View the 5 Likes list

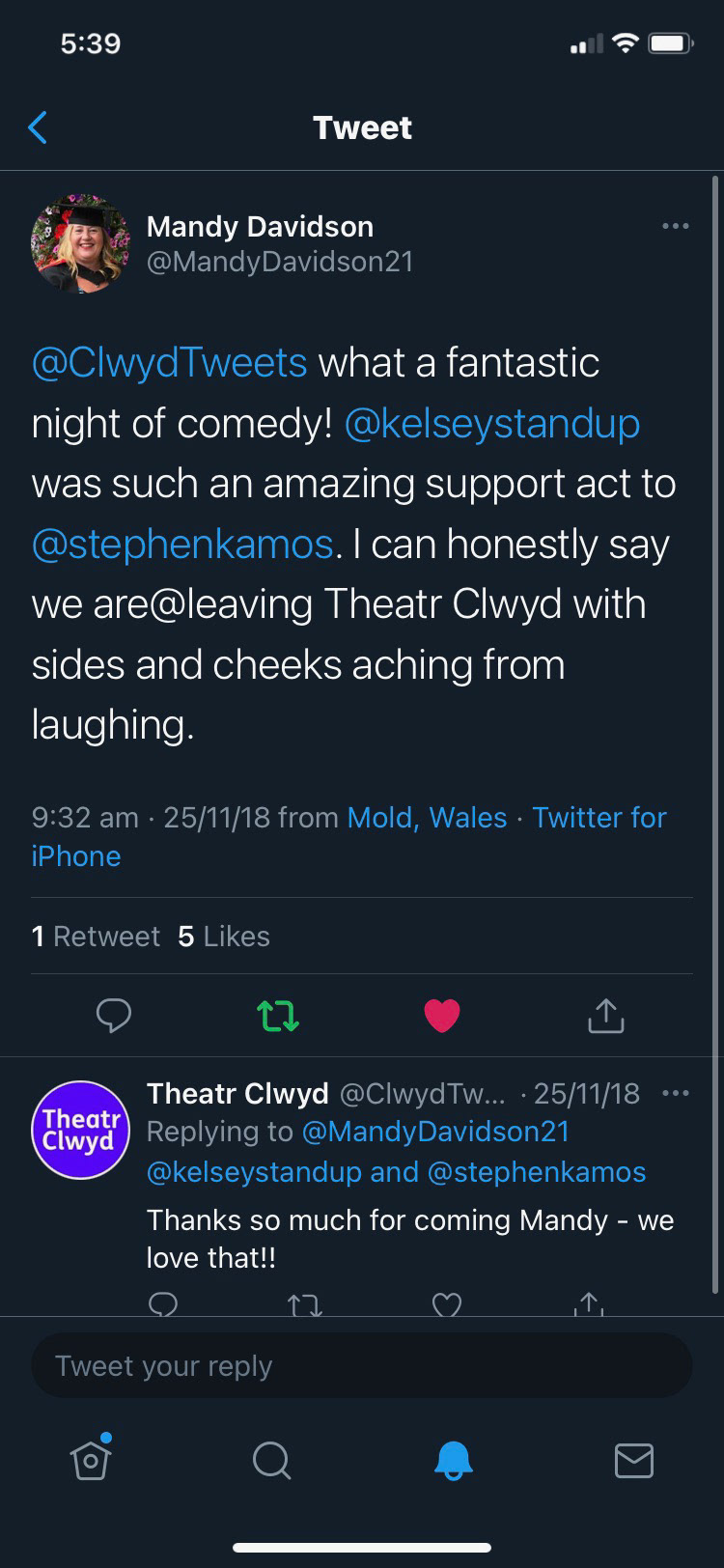pyautogui.click(x=224, y=937)
